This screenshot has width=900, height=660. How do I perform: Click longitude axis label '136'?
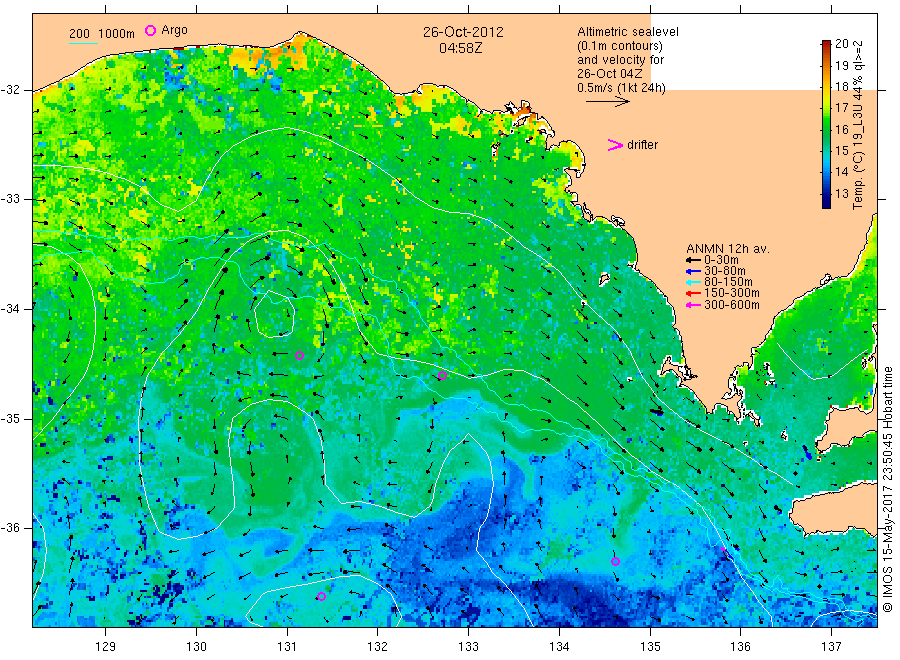[740, 647]
